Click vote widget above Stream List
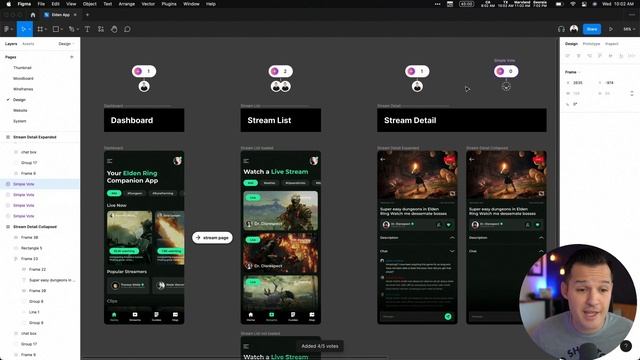 pos(280,71)
